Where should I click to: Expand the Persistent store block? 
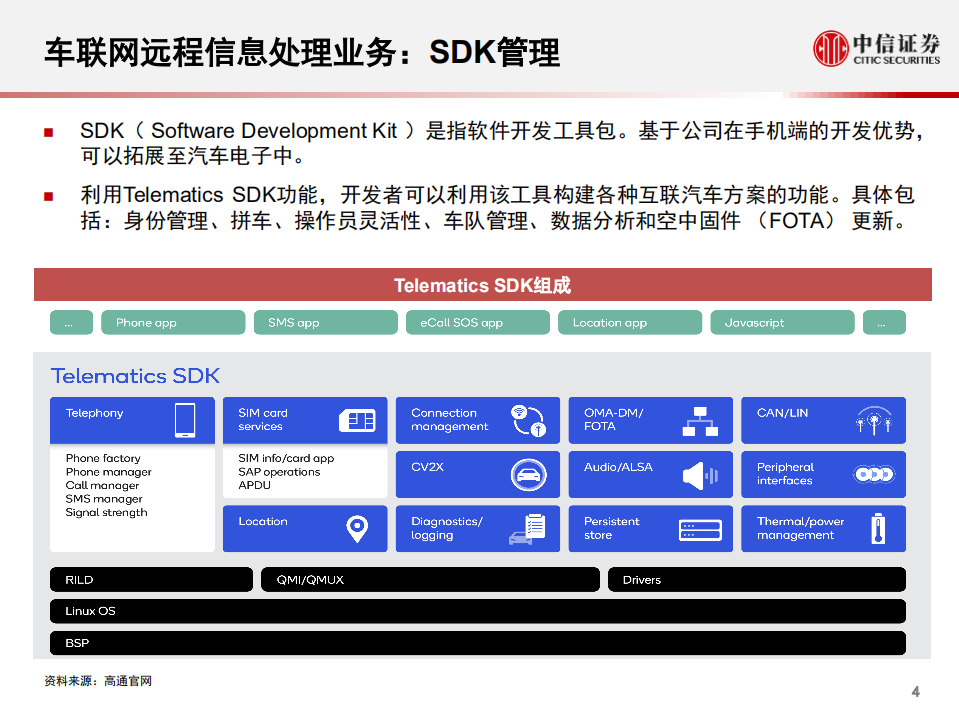click(650, 528)
